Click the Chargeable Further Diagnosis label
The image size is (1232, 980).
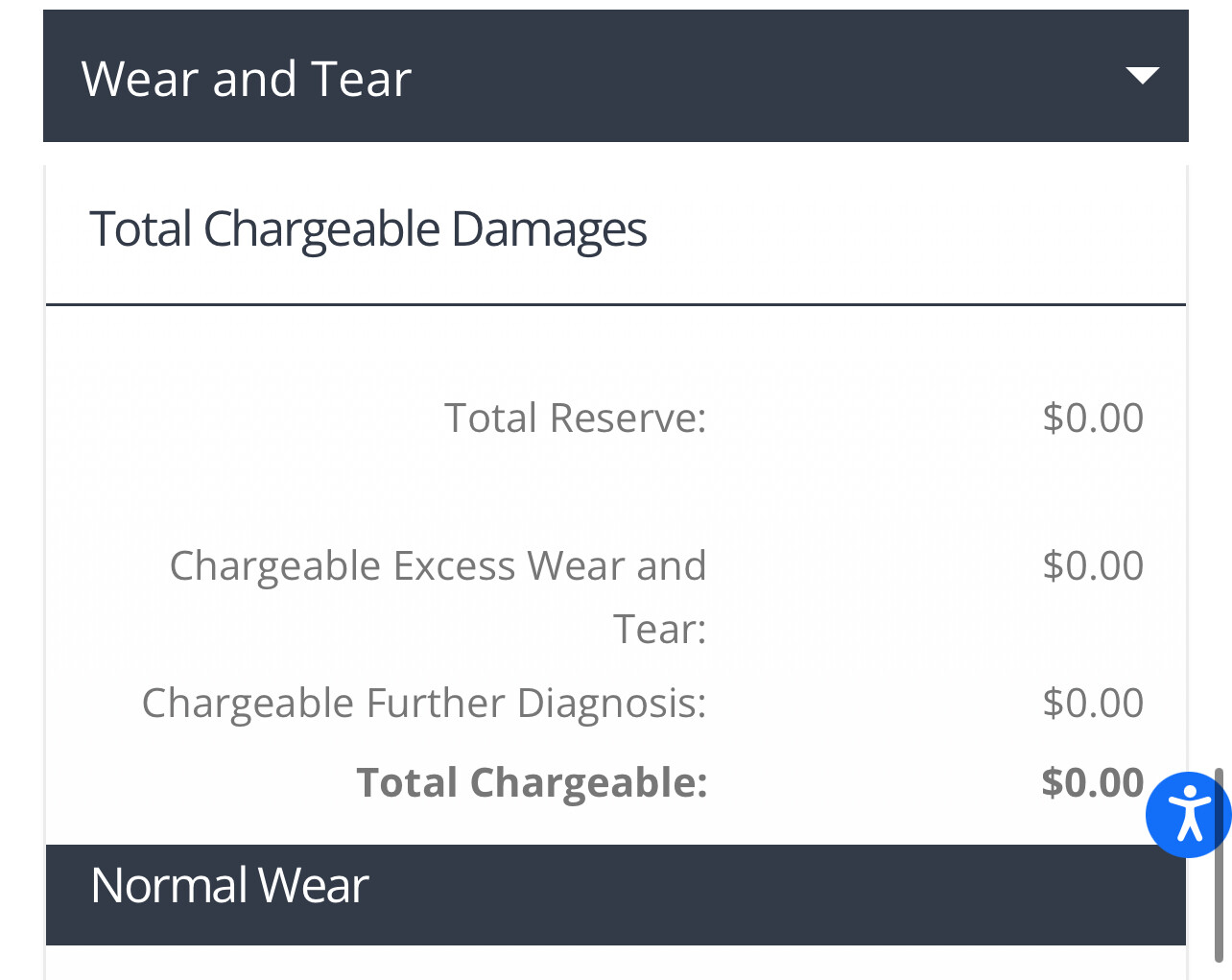pos(424,704)
